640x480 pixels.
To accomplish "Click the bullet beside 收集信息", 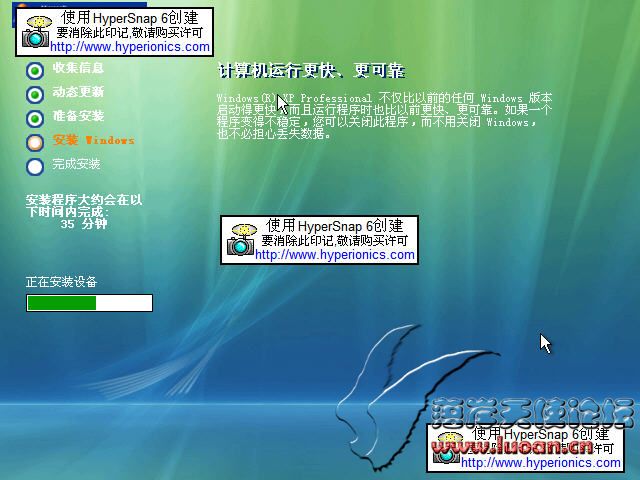I will point(35,71).
